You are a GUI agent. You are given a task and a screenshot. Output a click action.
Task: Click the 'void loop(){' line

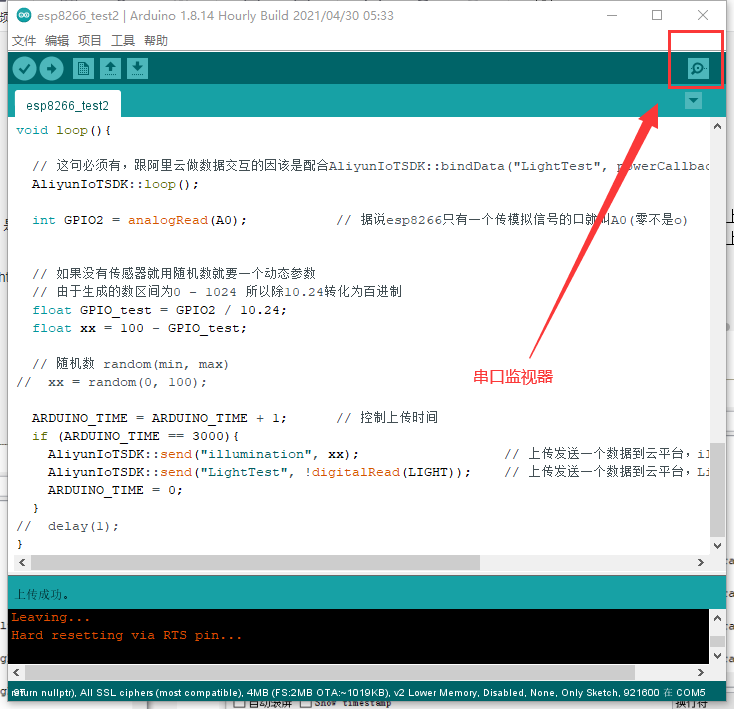click(63, 130)
